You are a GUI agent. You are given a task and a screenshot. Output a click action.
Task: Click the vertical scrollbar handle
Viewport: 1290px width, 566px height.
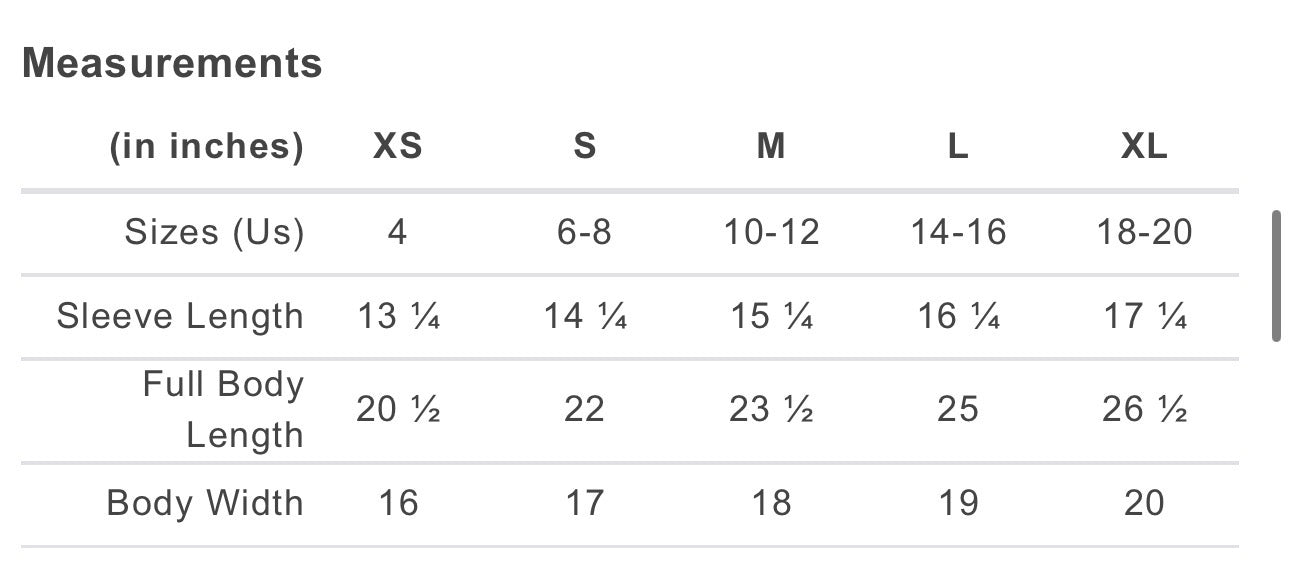1276,276
